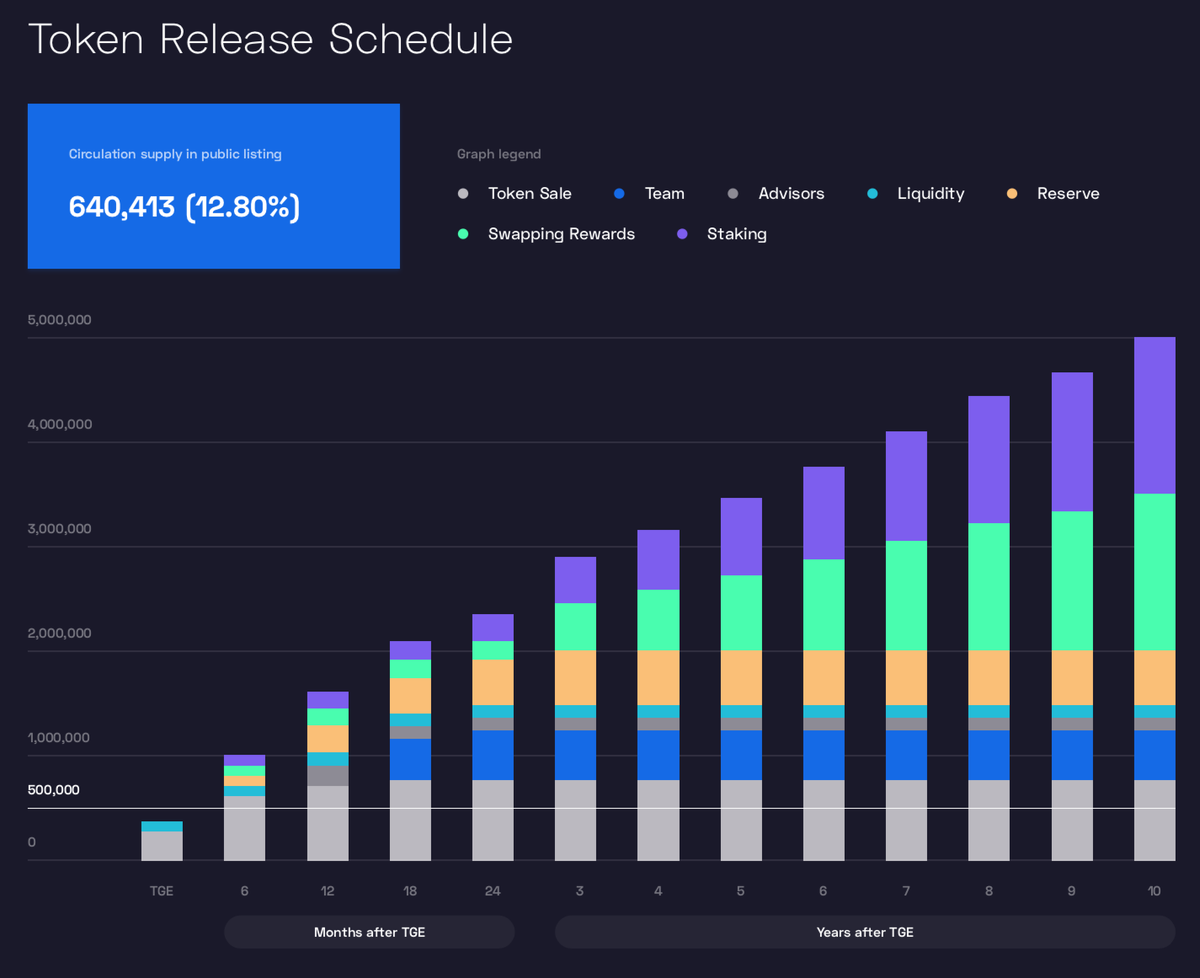Image resolution: width=1200 pixels, height=978 pixels.
Task: Click the blue Team legend dot
Action: (x=620, y=194)
